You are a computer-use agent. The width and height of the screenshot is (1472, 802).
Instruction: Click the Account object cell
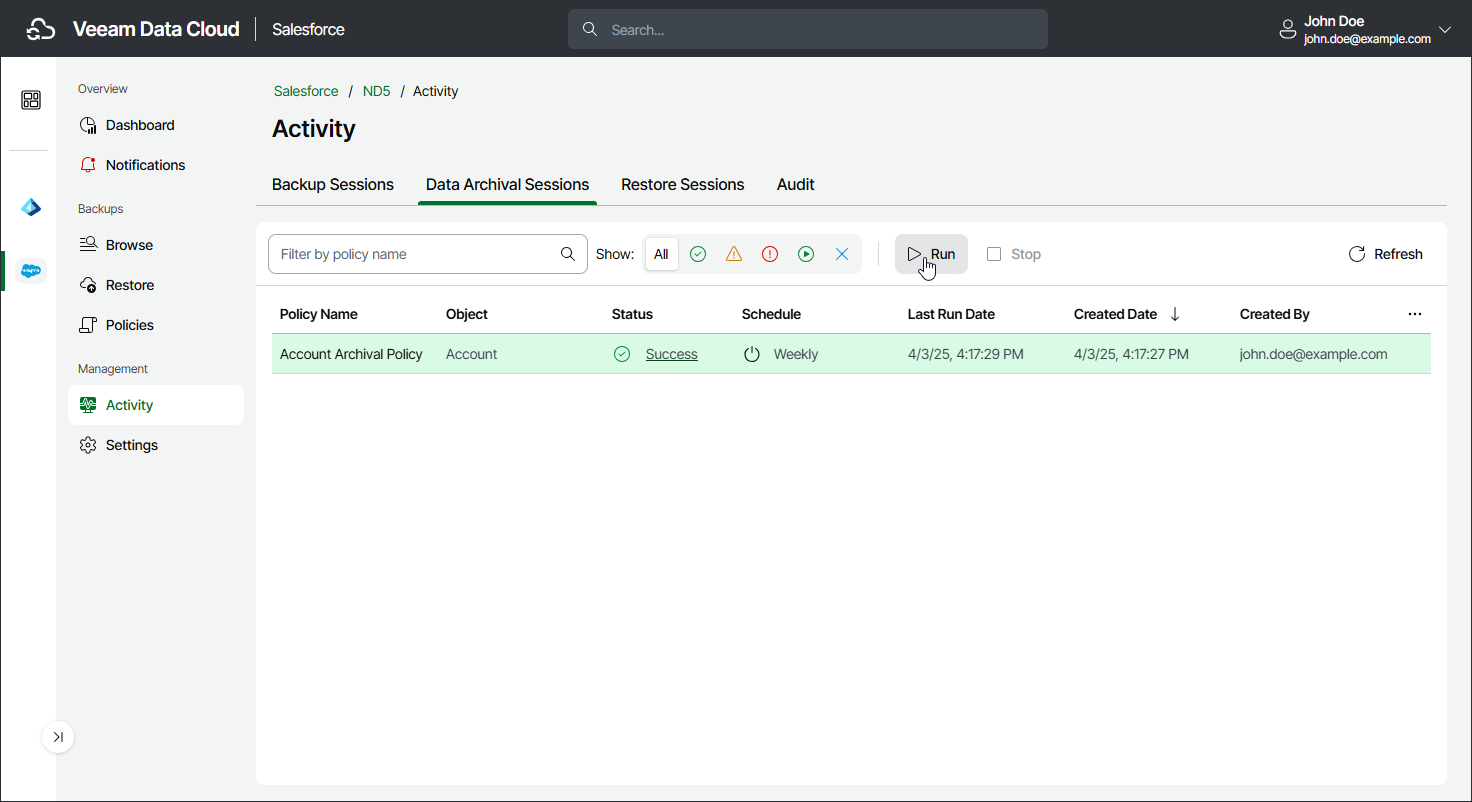[x=472, y=354]
